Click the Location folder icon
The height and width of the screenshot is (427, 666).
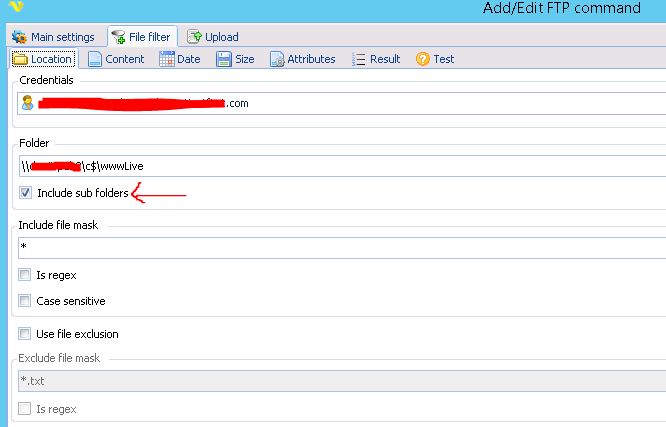click(19, 59)
